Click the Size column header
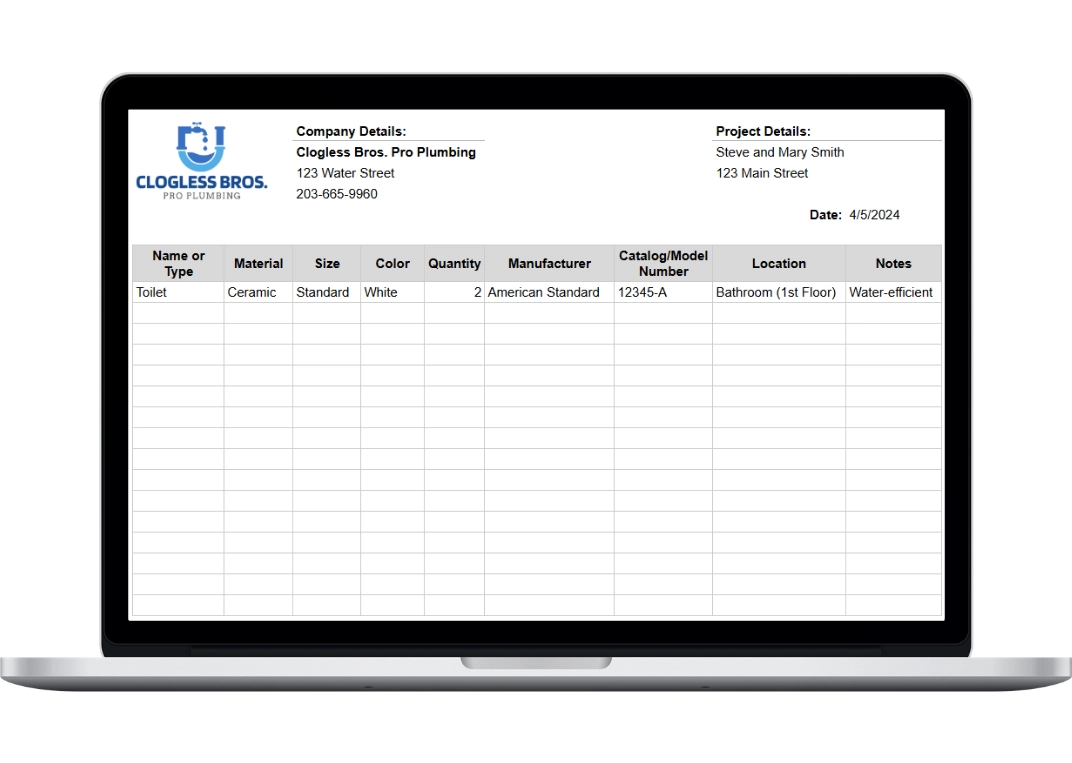The image size is (1072, 763). click(x=327, y=264)
